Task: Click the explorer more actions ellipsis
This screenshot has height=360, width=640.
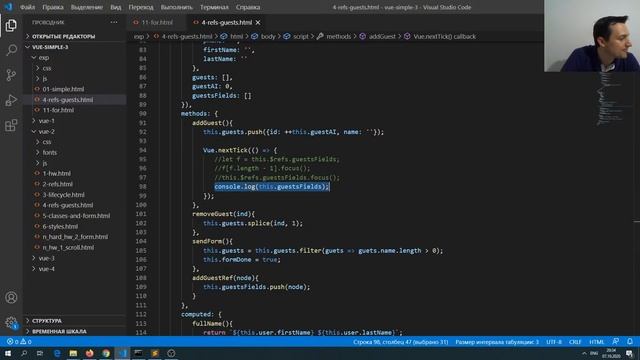Action: [114, 22]
